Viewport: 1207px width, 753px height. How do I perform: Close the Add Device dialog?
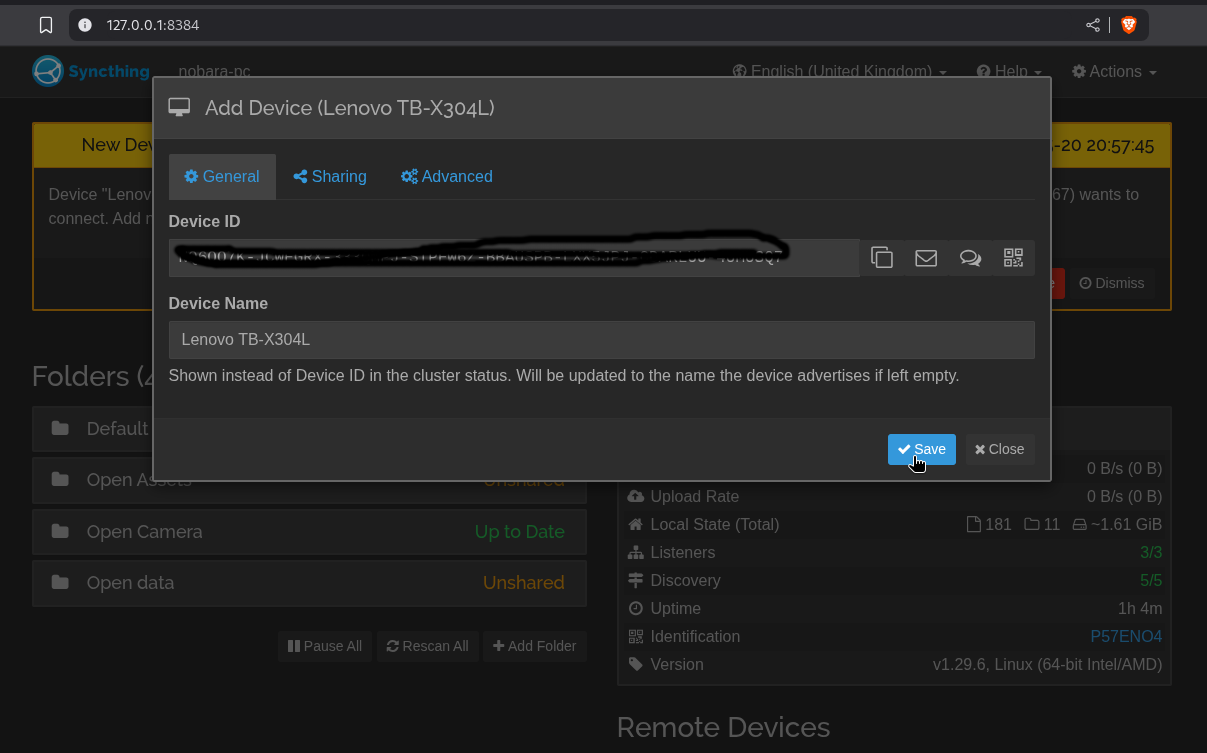(x=1000, y=449)
